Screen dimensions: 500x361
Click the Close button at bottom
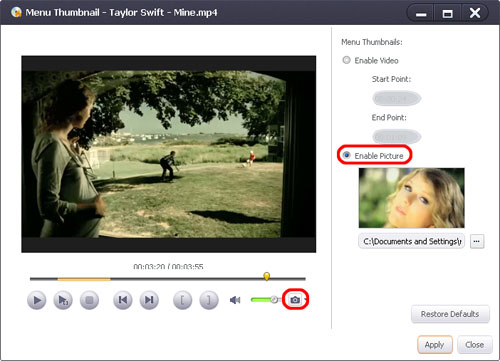coord(475,345)
